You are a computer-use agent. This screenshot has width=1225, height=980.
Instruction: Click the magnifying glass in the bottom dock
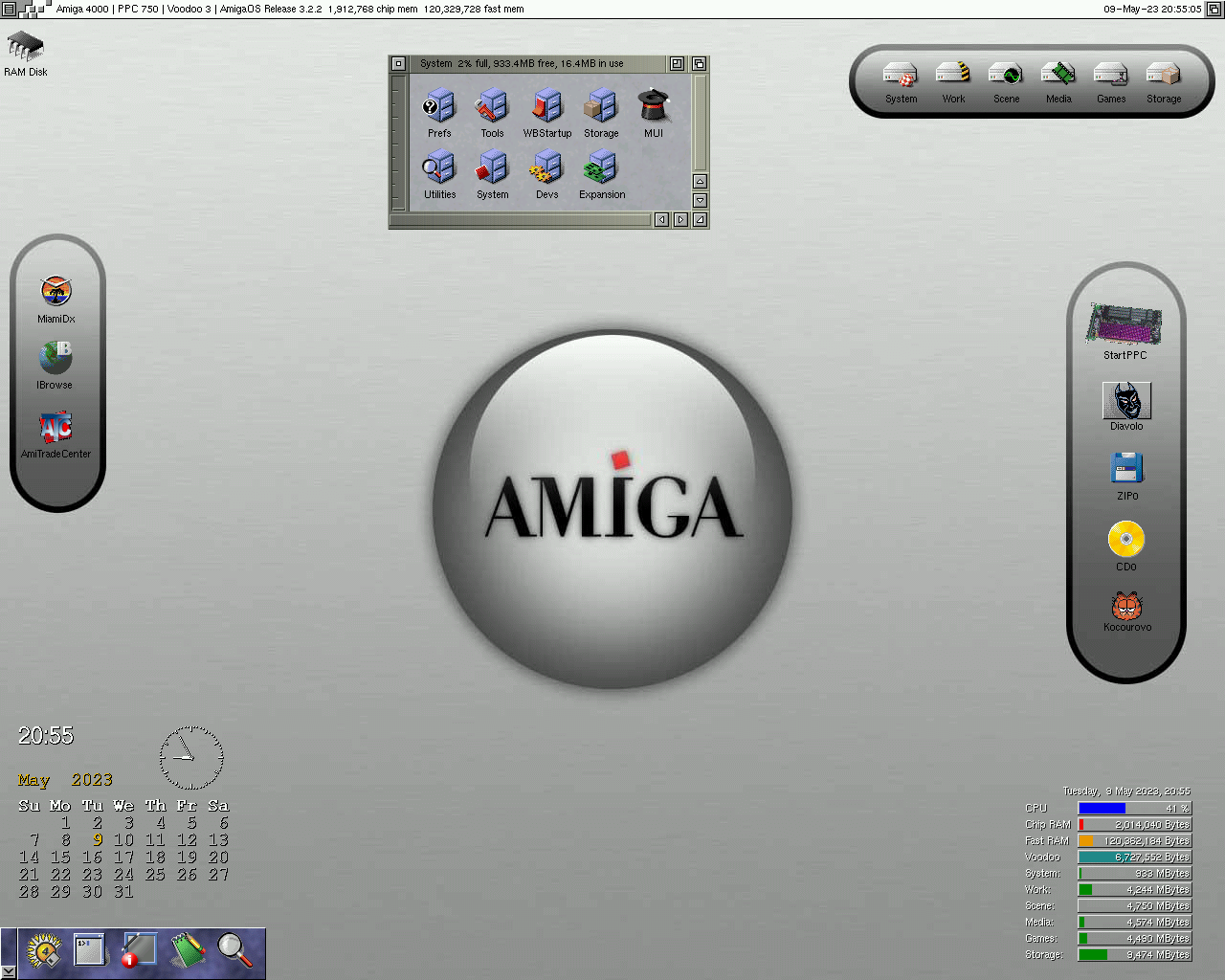[x=234, y=949]
